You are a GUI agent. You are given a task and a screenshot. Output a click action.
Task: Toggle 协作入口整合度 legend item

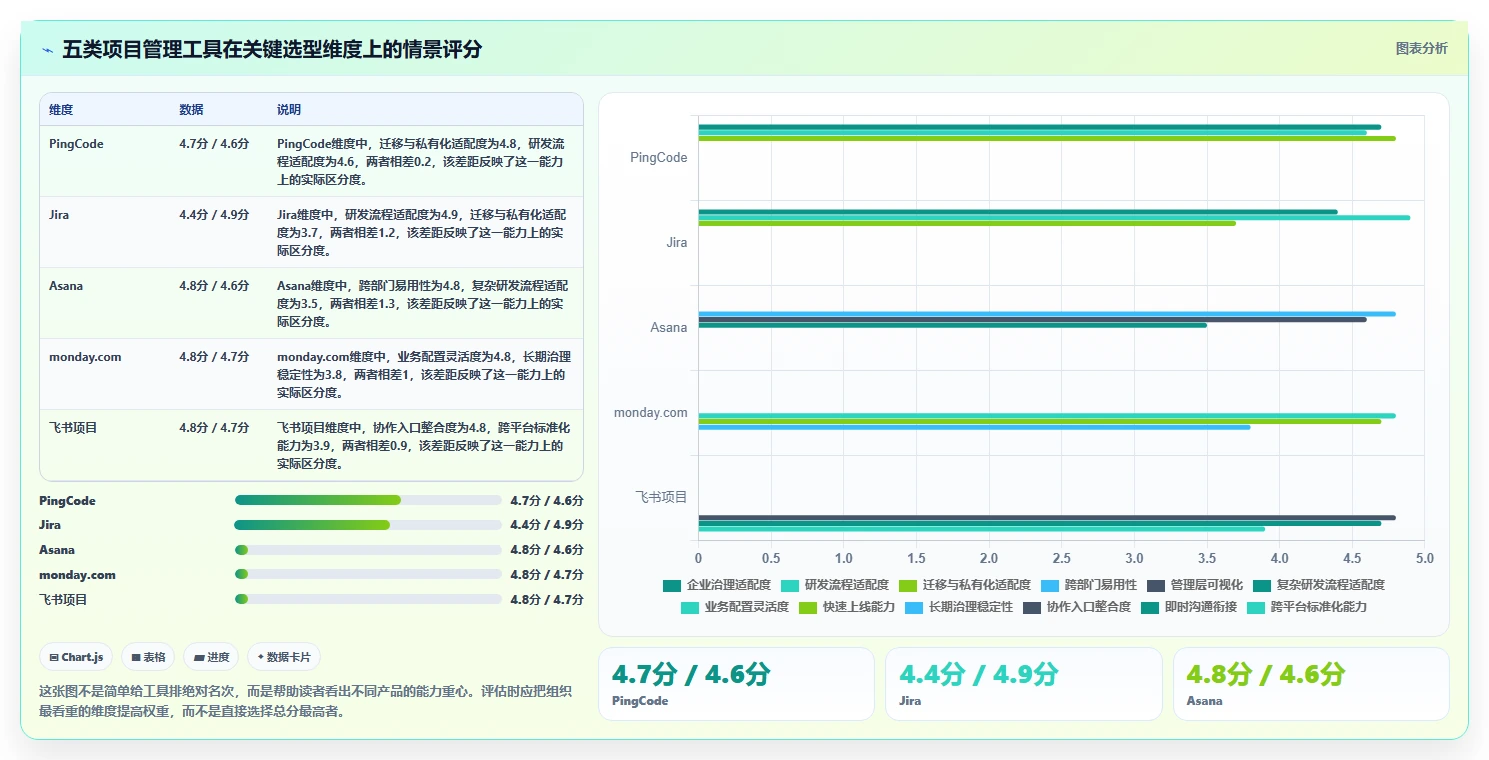(x=1077, y=607)
